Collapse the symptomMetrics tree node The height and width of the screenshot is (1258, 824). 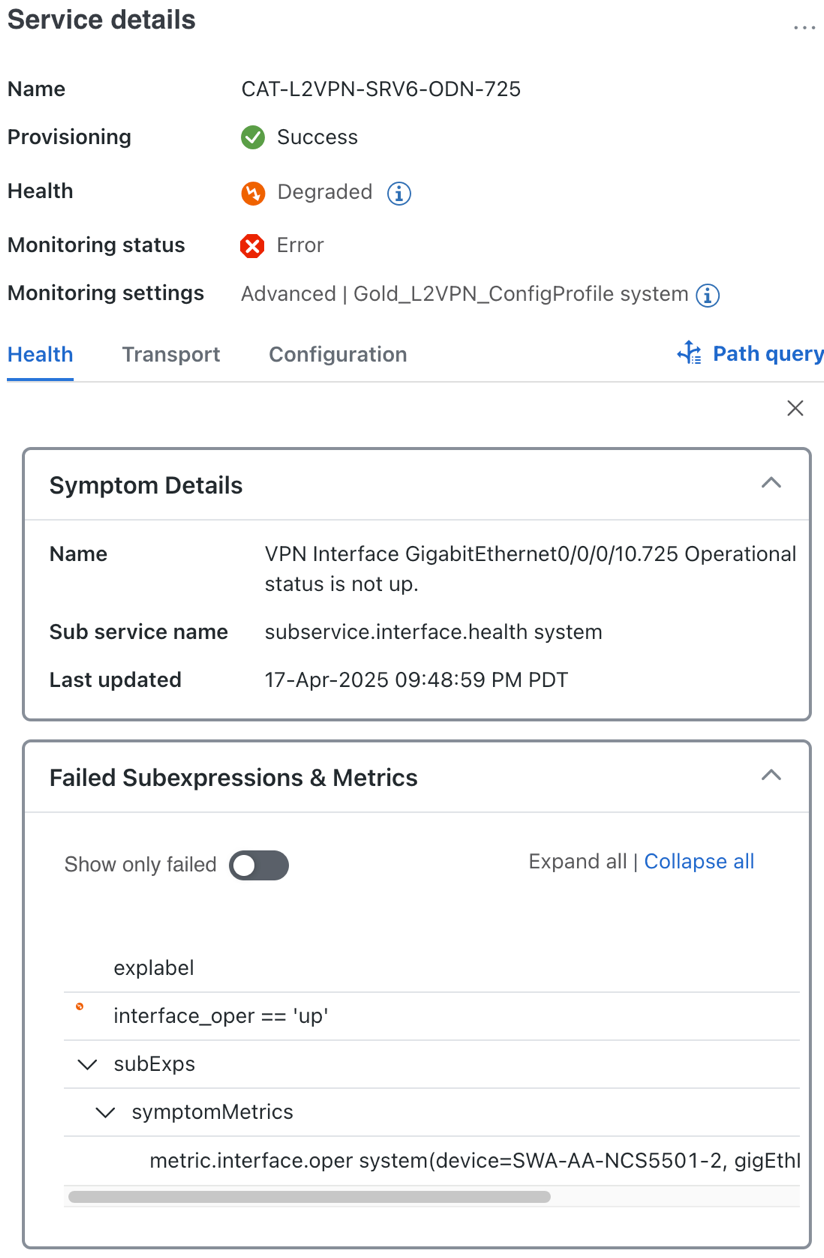pyautogui.click(x=105, y=1113)
